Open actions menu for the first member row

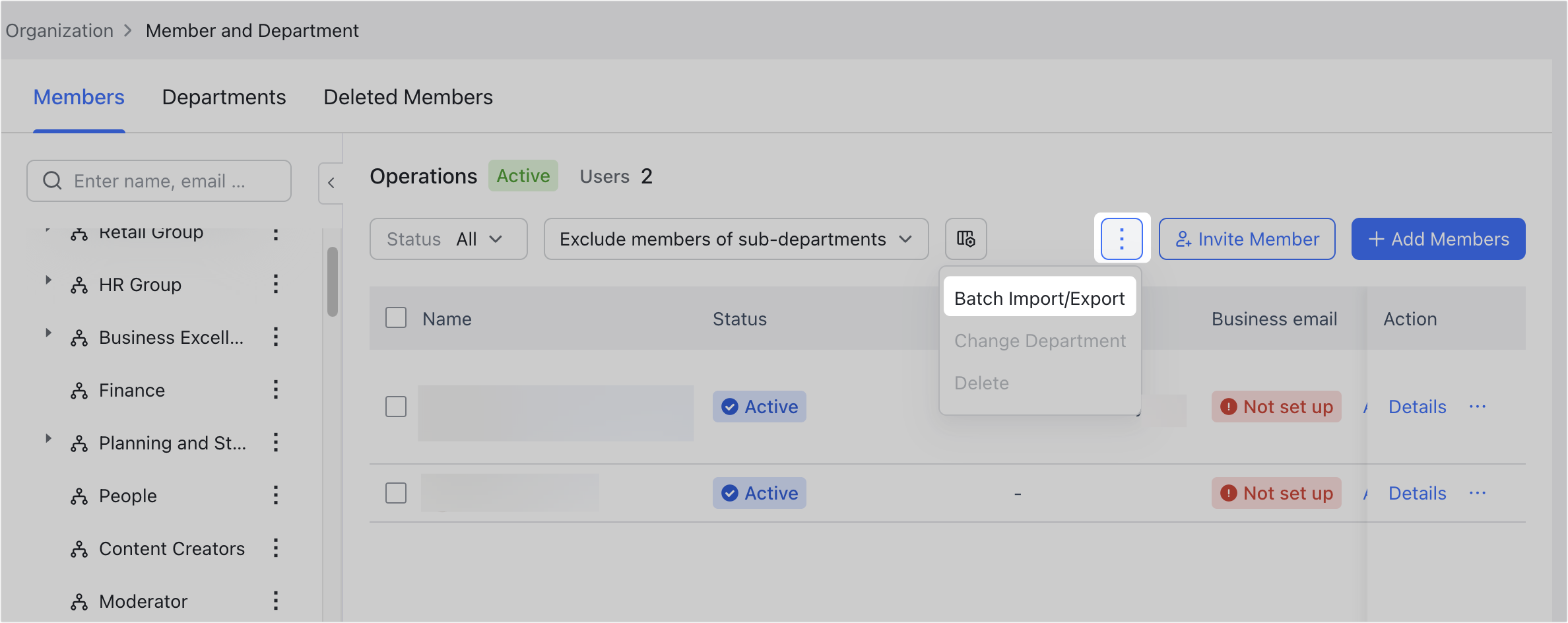(x=1478, y=407)
